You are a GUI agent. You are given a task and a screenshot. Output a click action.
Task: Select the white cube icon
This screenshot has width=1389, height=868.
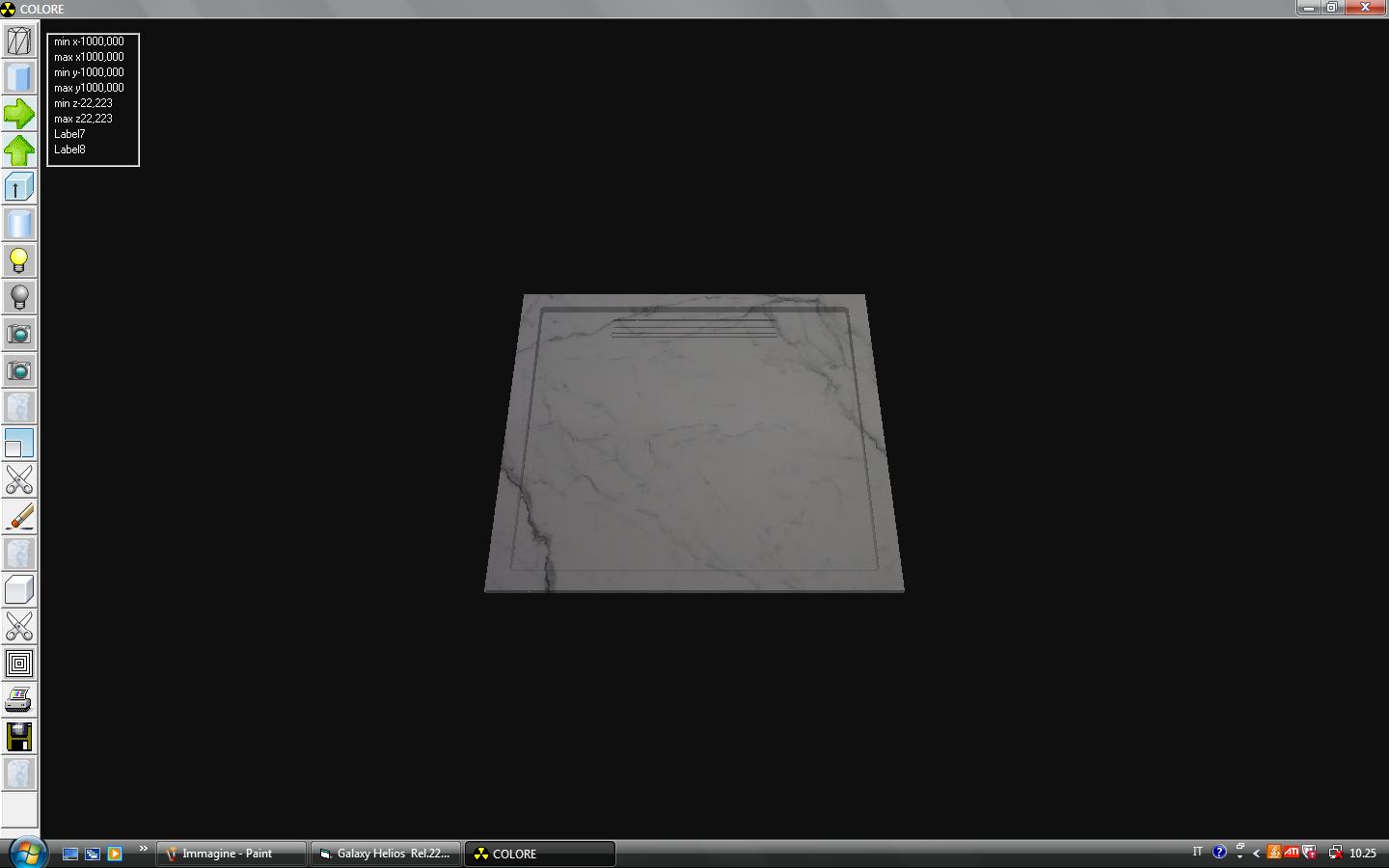[x=19, y=590]
